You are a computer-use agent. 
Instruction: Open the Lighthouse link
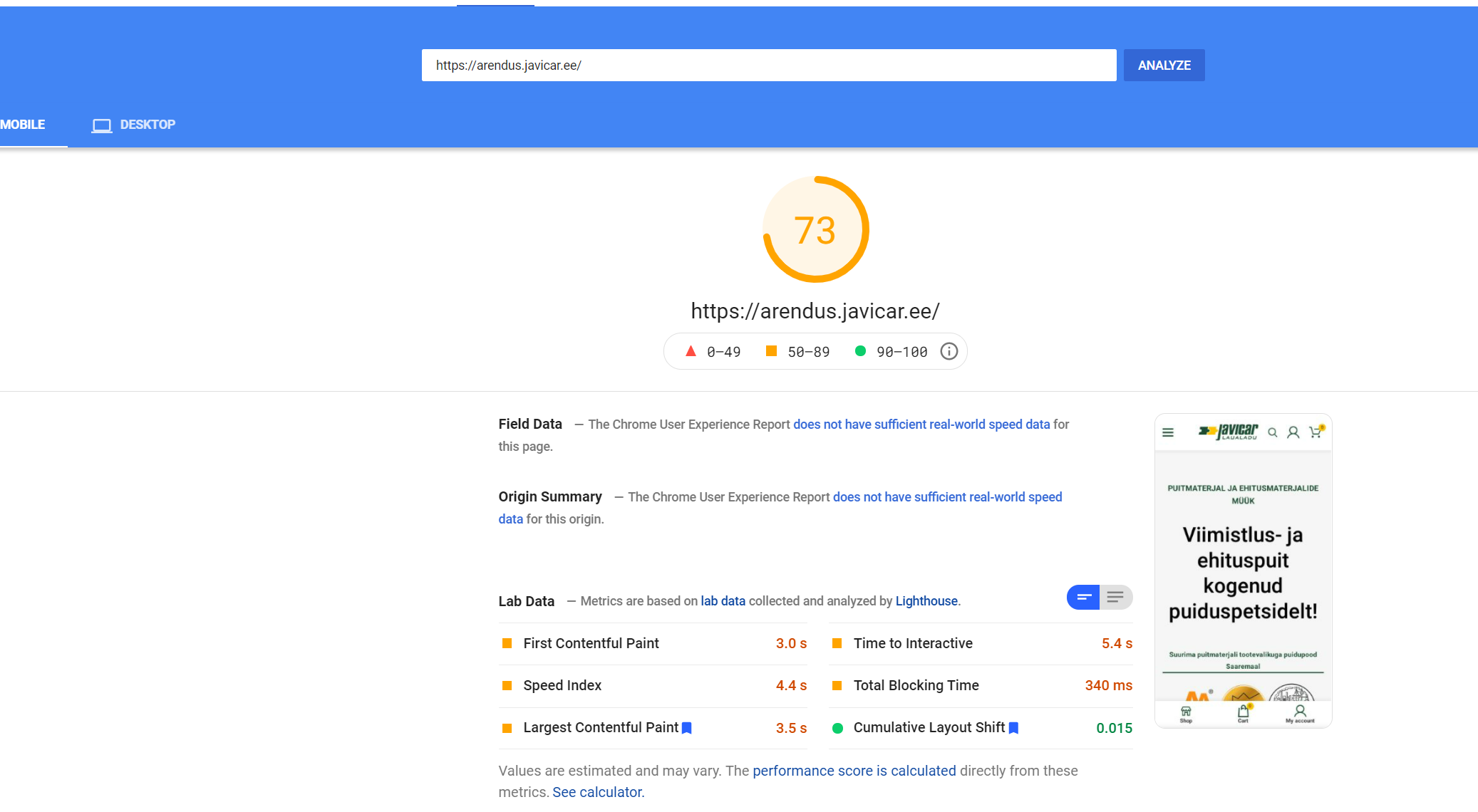tap(926, 601)
